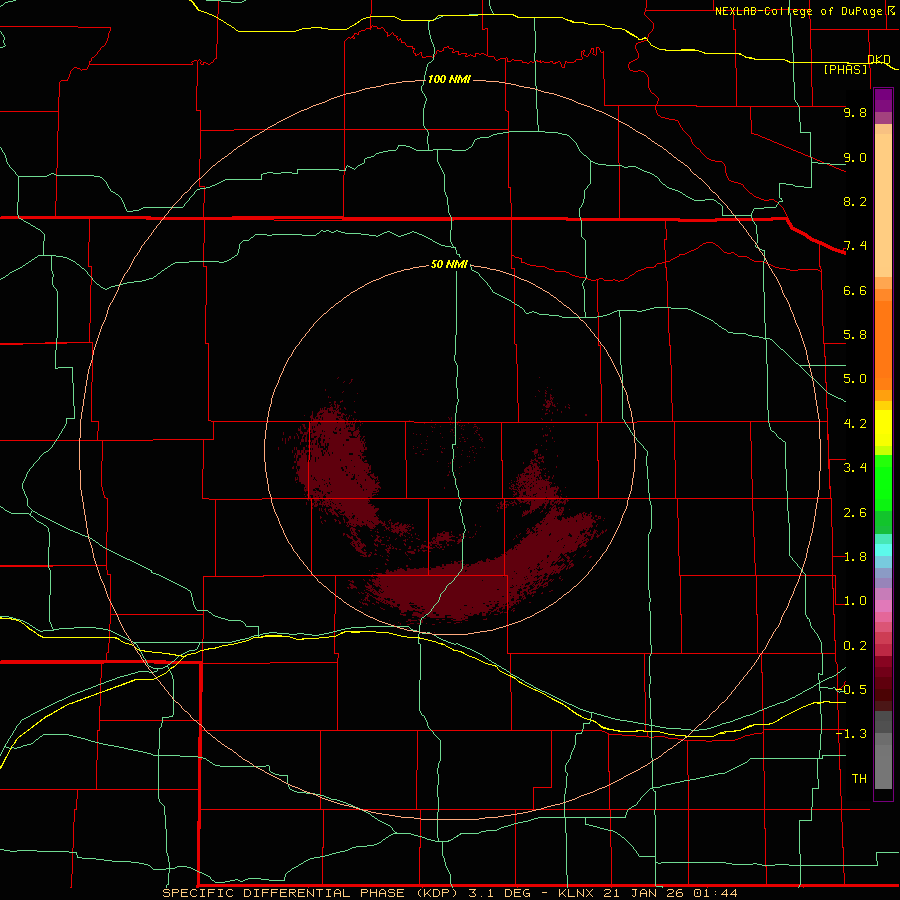
Task: Click the 9.8 color scale value
Action: tap(855, 112)
